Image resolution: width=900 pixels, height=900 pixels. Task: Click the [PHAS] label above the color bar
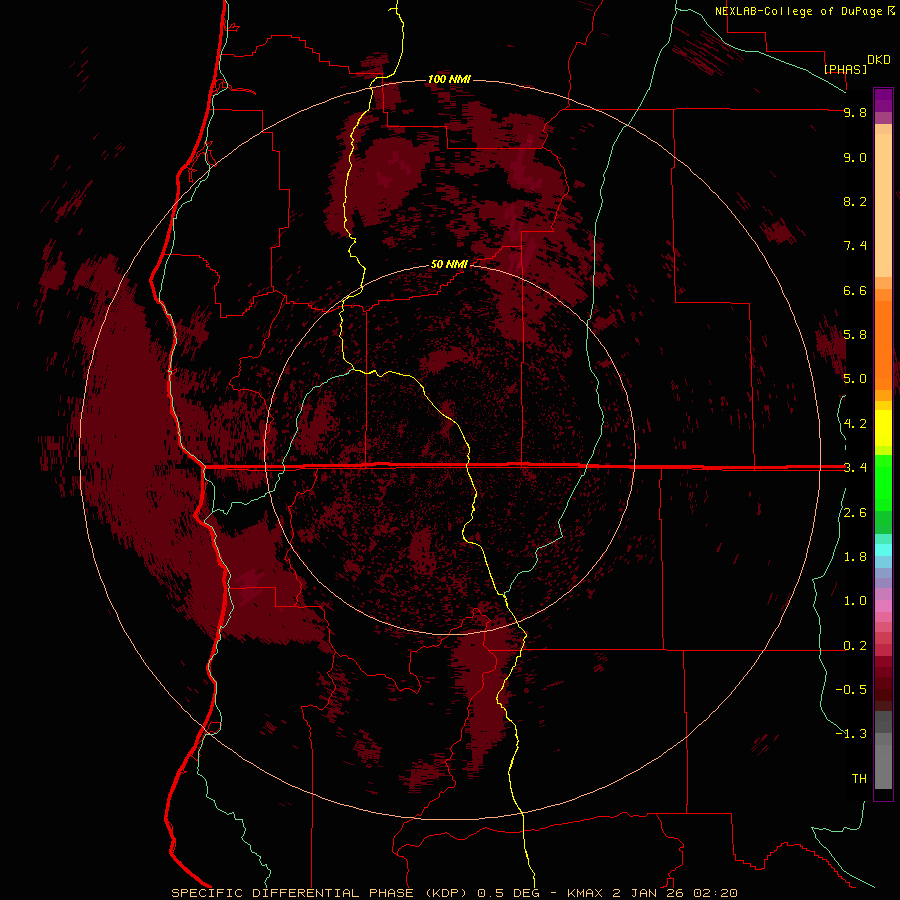click(x=845, y=69)
